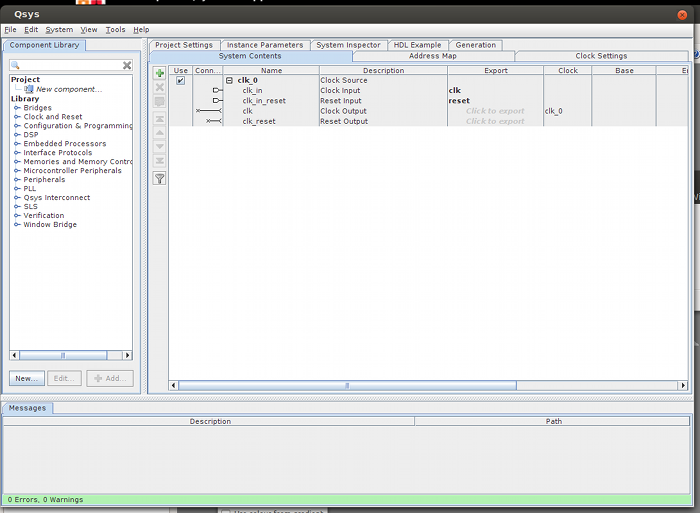The height and width of the screenshot is (513, 700).
Task: Click the move to bottom arrow icon
Action: click(x=159, y=161)
